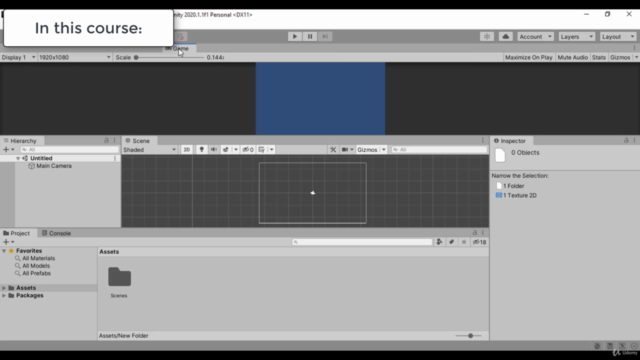Select the Project tab
640x360 pixels.
click(x=17, y=233)
